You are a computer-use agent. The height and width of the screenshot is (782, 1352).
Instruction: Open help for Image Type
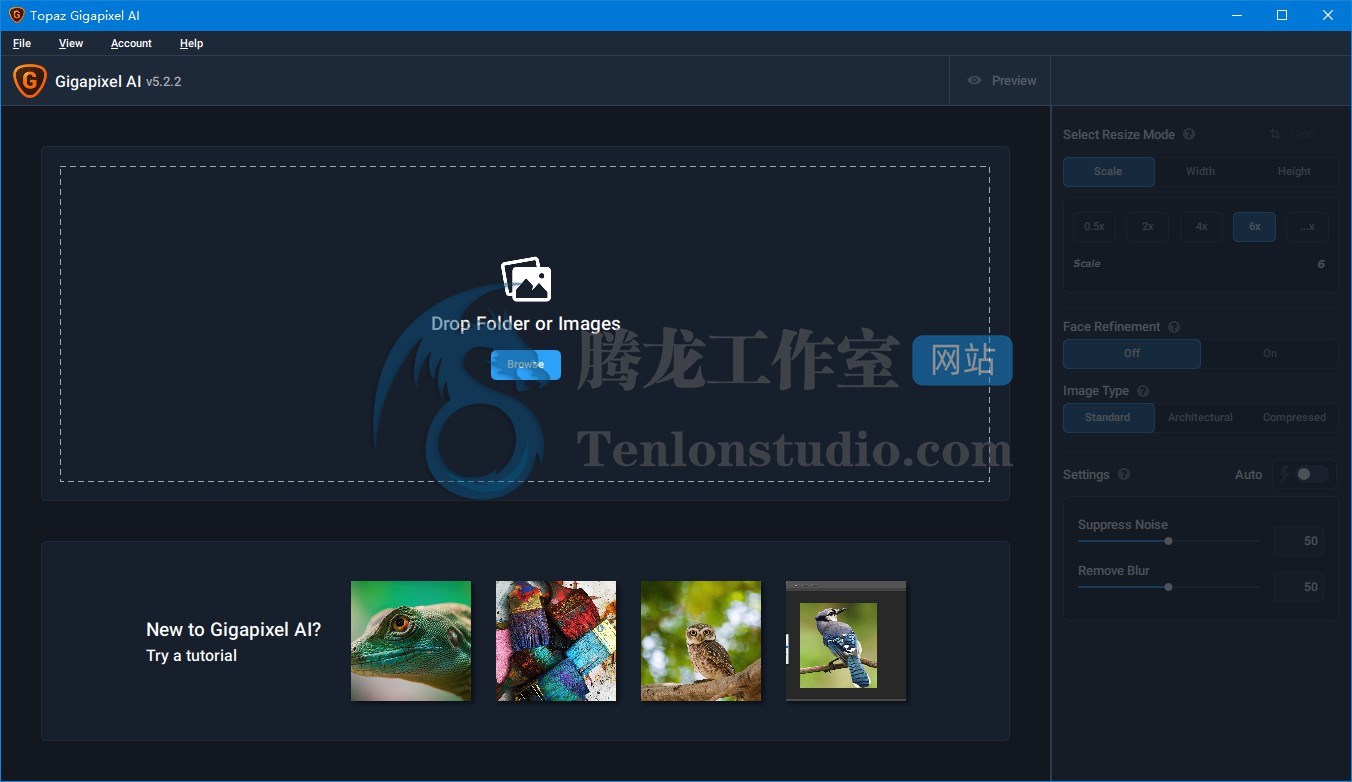pyautogui.click(x=1143, y=391)
